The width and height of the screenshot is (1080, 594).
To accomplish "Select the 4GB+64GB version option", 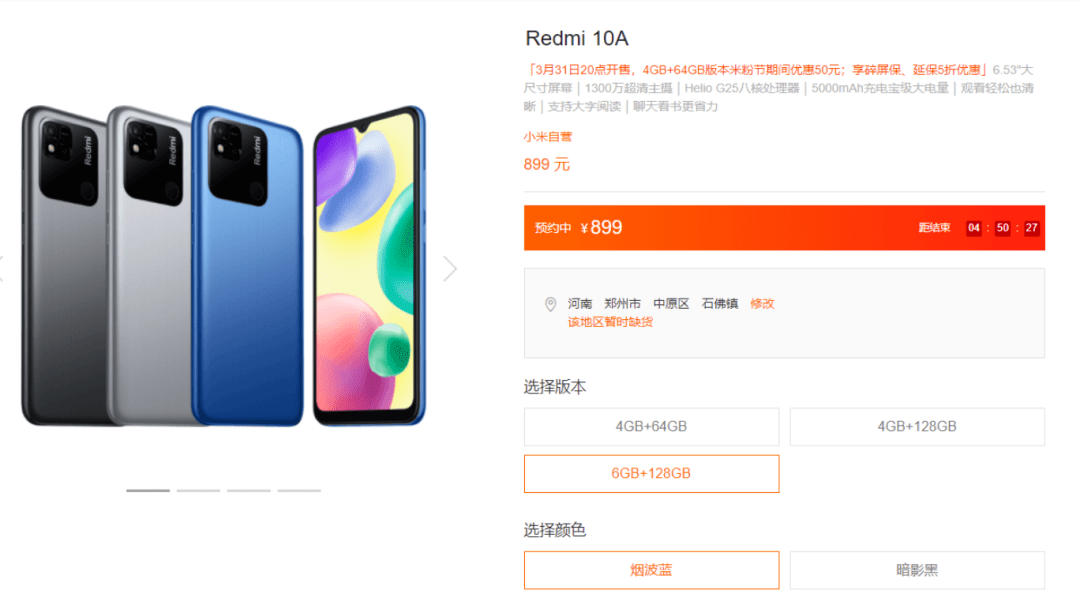I will [651, 427].
